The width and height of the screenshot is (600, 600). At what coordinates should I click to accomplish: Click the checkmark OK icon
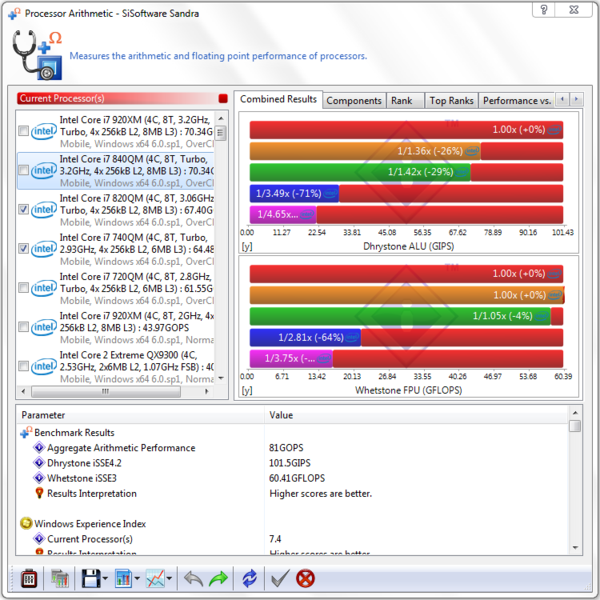(280, 578)
